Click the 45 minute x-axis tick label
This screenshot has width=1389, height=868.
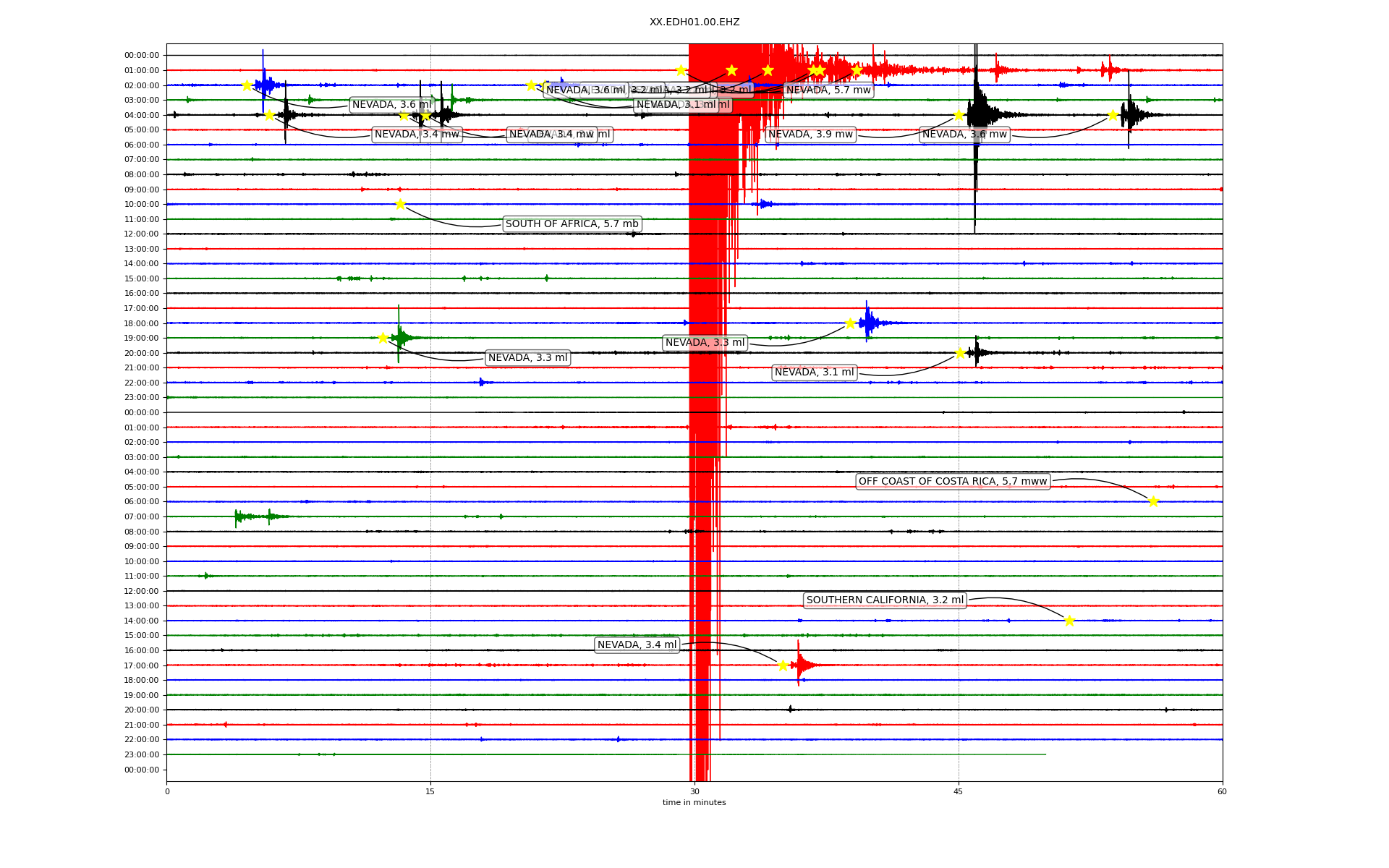[958, 791]
